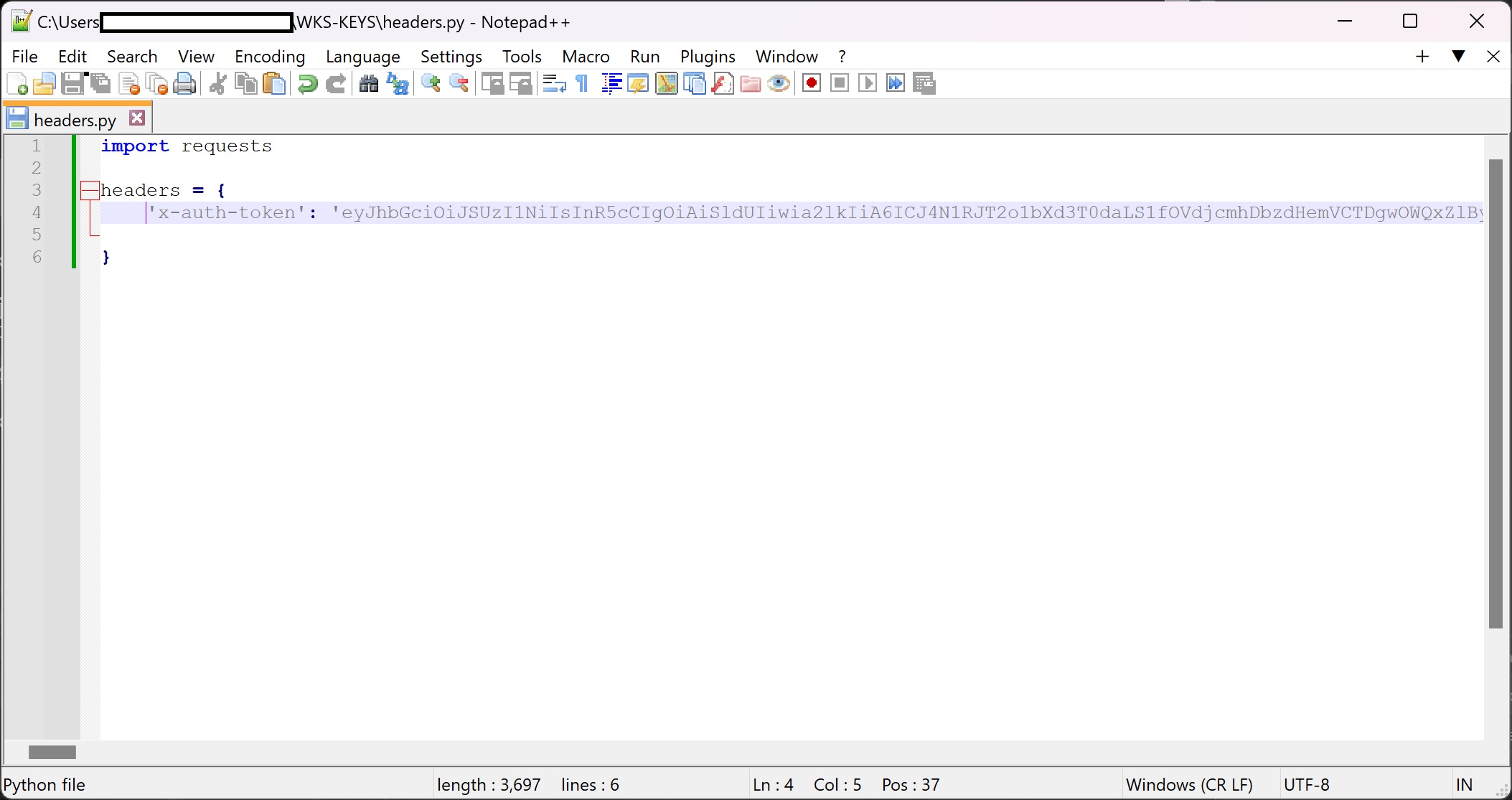Open Find with the binoculars icon

[368, 84]
